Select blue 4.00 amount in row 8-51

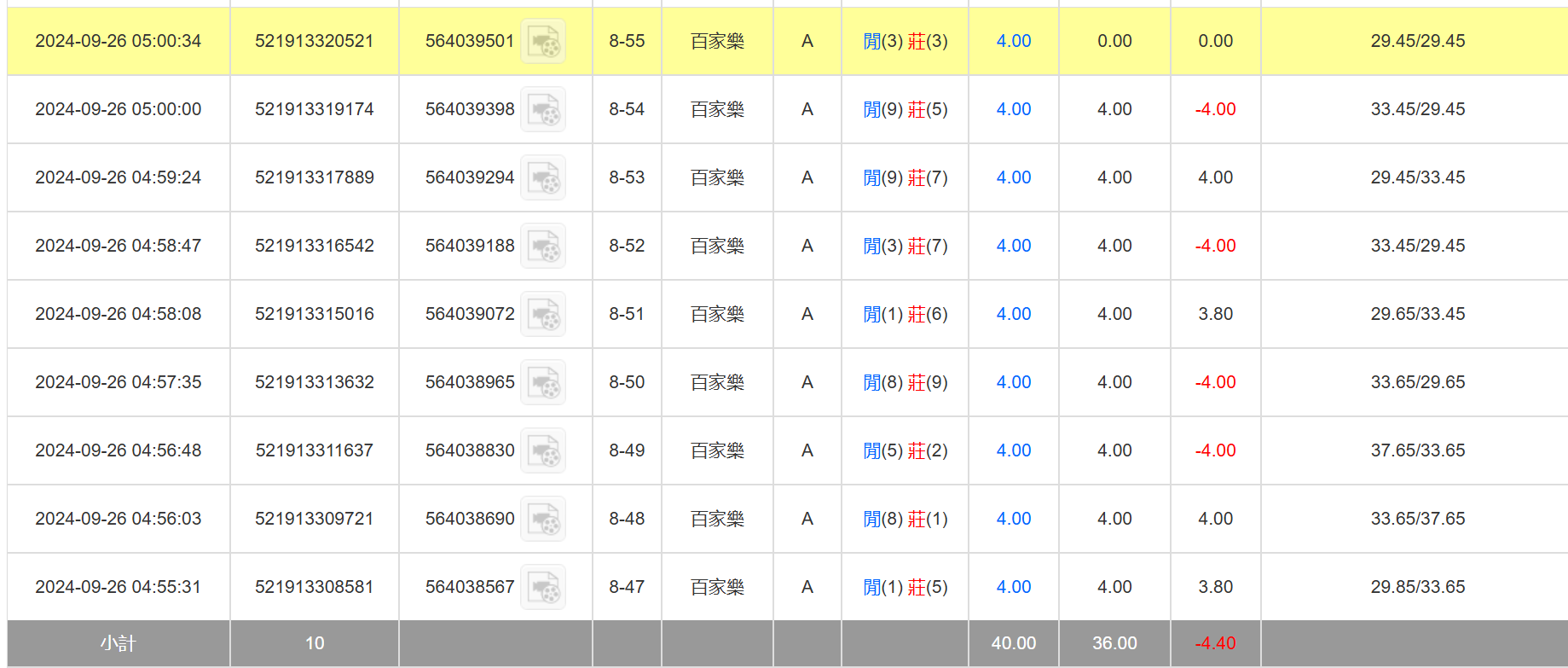pyautogui.click(x=1013, y=314)
